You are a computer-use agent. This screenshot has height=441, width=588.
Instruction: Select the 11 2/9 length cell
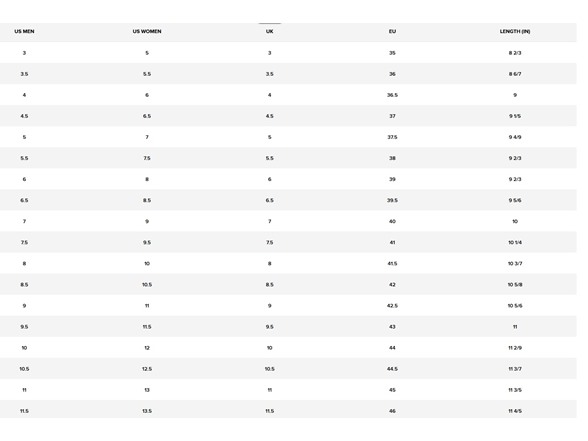(515, 348)
